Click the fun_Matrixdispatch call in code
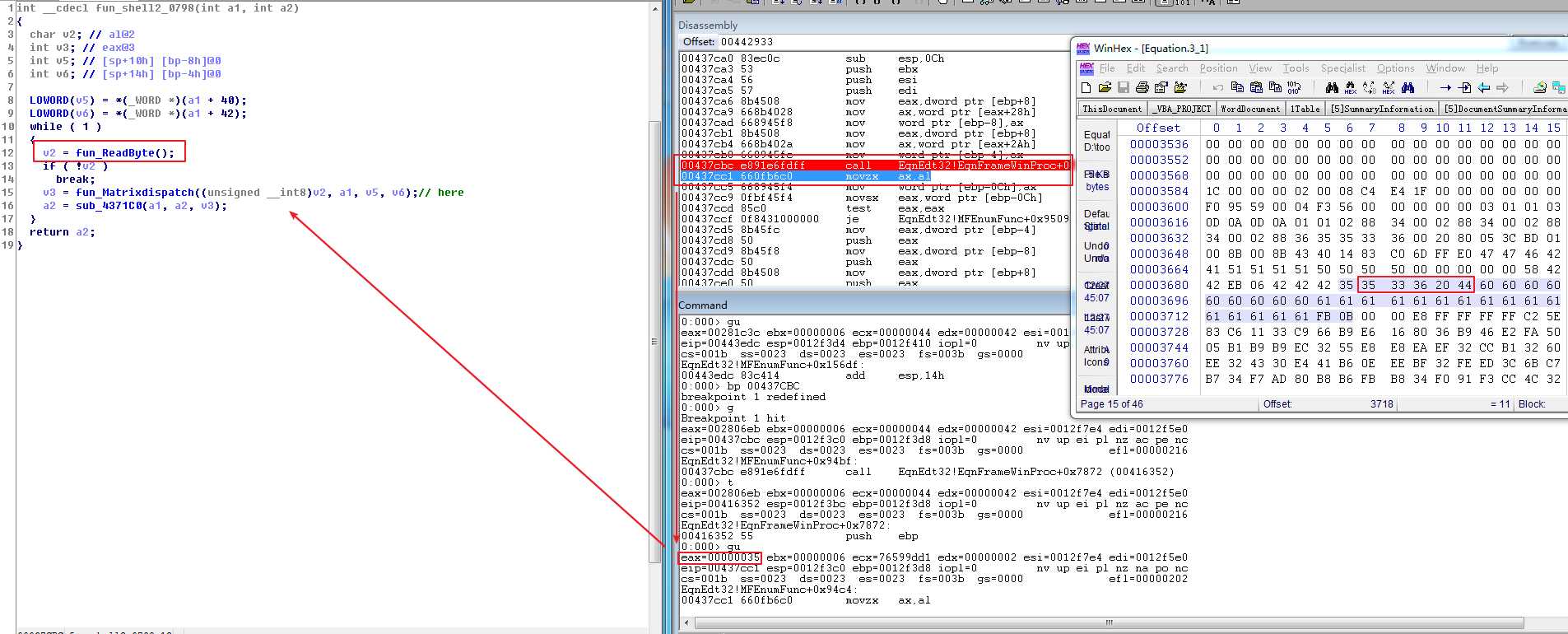1568x634 pixels. point(230,193)
